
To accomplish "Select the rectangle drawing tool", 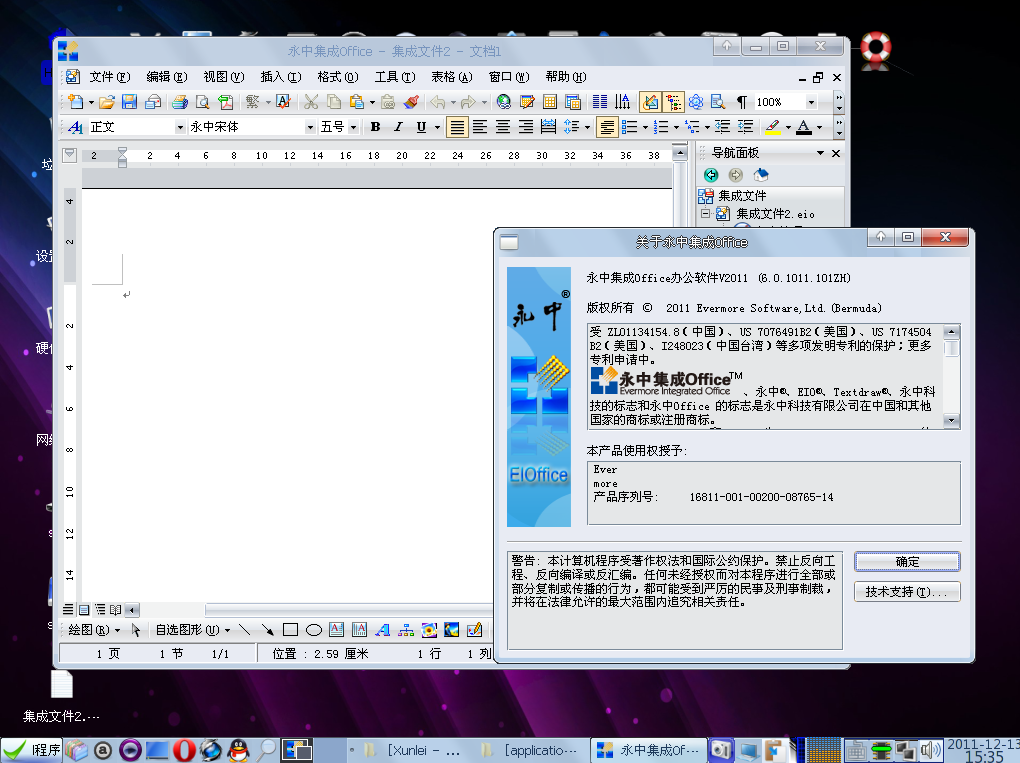I will click(x=291, y=630).
